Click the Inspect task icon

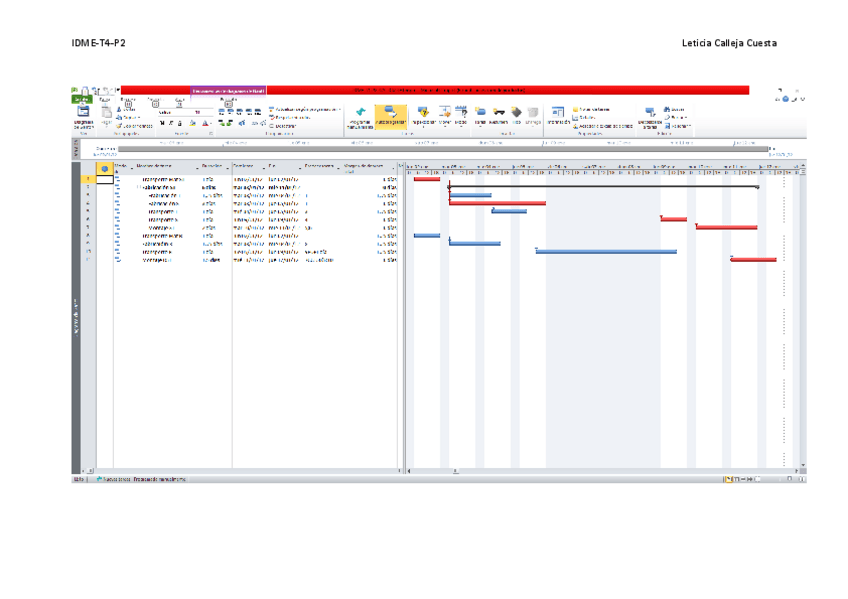point(424,113)
